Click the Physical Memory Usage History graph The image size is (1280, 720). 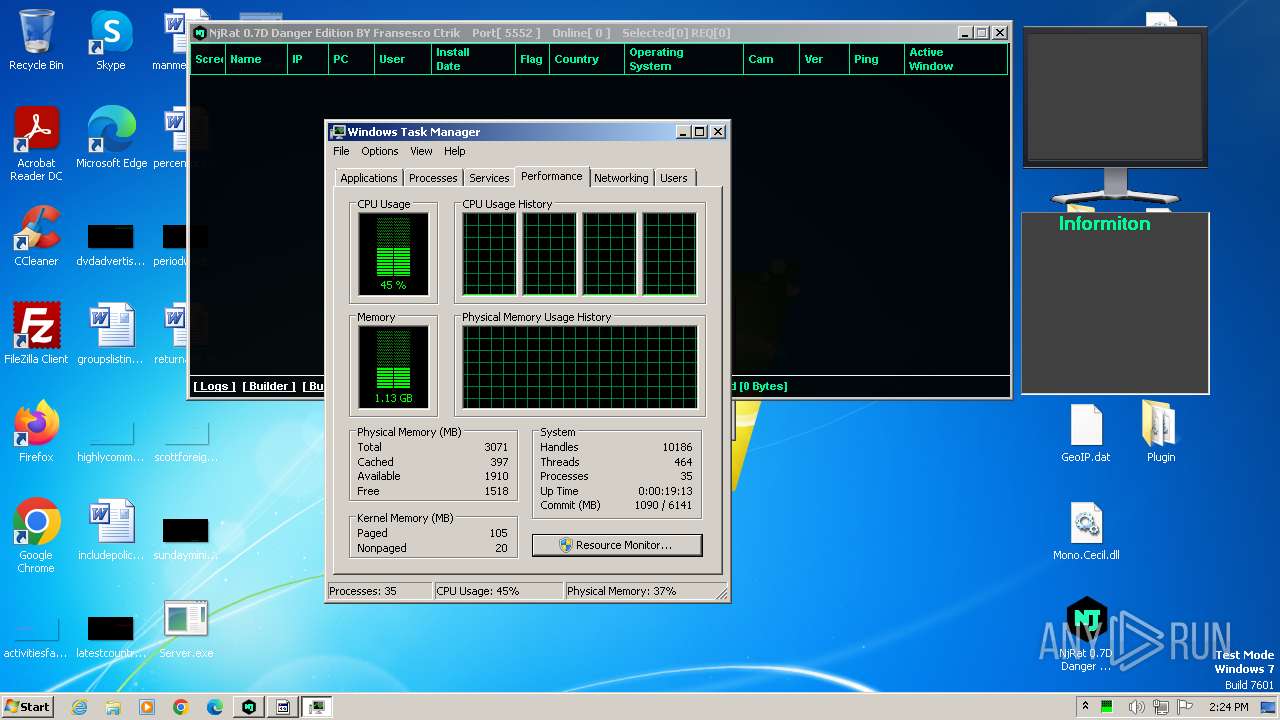[x=579, y=367]
